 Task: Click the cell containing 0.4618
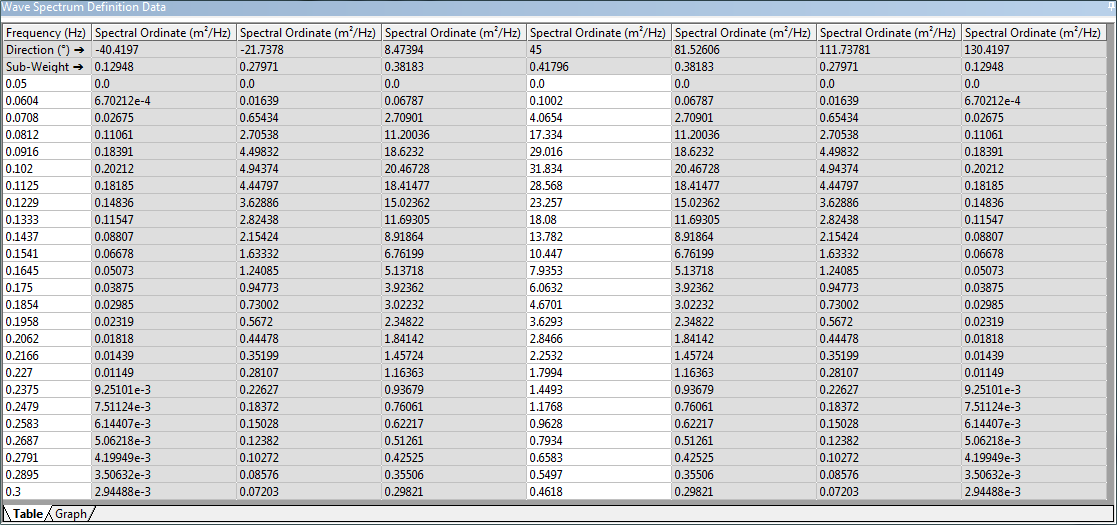[598, 492]
